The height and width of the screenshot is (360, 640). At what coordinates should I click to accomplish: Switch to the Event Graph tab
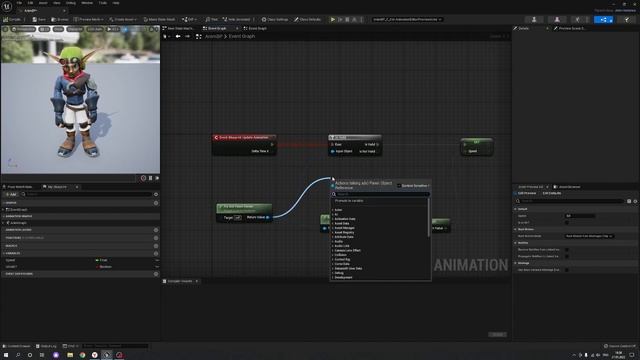click(218, 29)
